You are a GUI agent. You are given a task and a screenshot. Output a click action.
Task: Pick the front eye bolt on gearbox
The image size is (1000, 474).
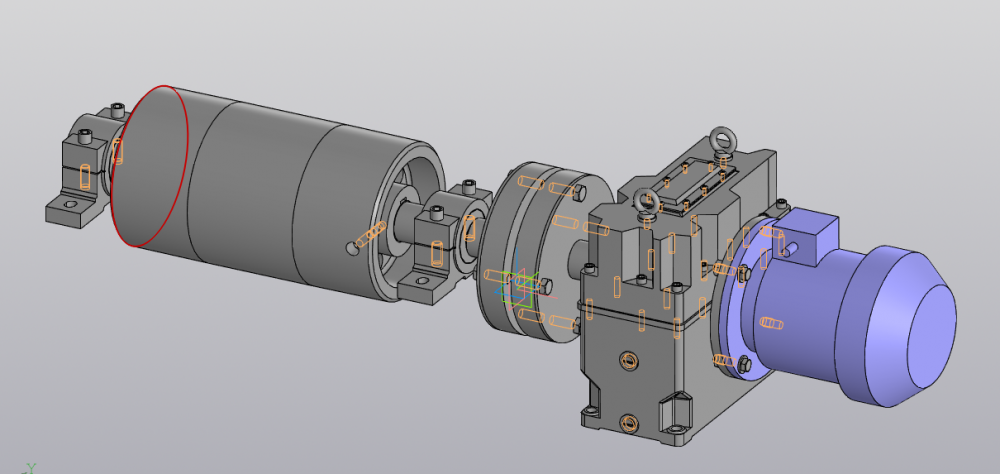click(x=645, y=207)
